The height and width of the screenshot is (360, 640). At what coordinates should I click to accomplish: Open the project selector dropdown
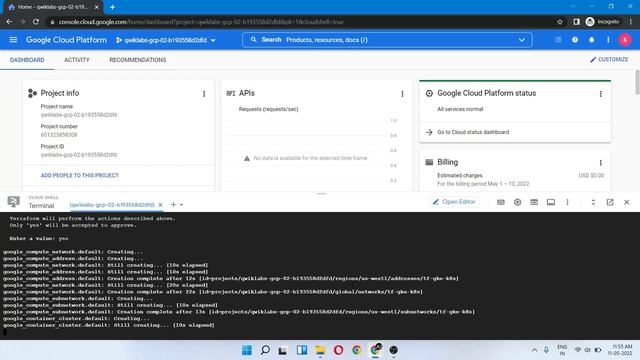pyautogui.click(x=166, y=40)
